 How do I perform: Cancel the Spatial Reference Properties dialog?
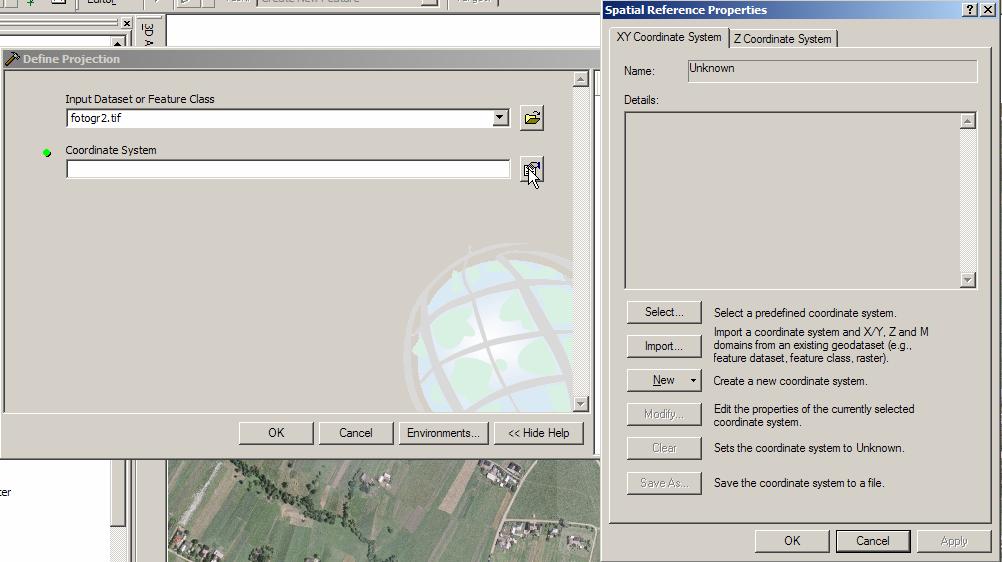tap(872, 541)
